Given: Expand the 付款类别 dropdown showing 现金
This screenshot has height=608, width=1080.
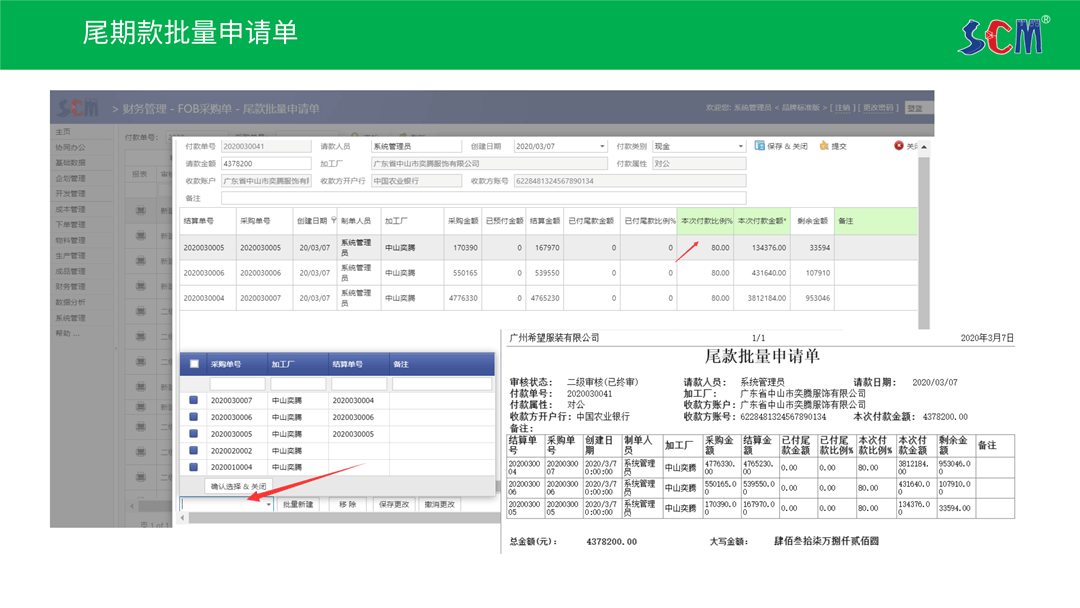Looking at the screenshot, I should [x=741, y=146].
